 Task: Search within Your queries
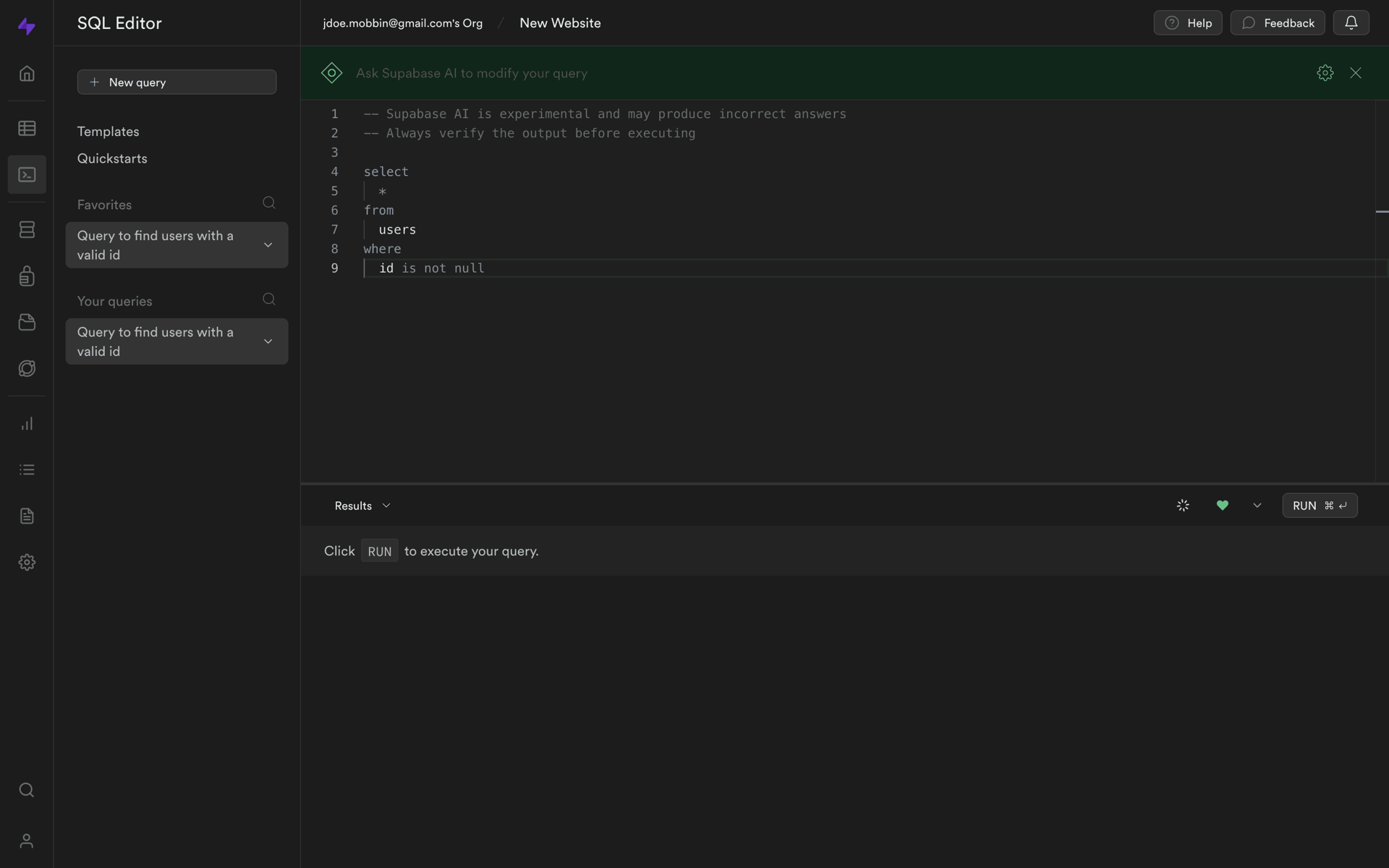tap(269, 299)
